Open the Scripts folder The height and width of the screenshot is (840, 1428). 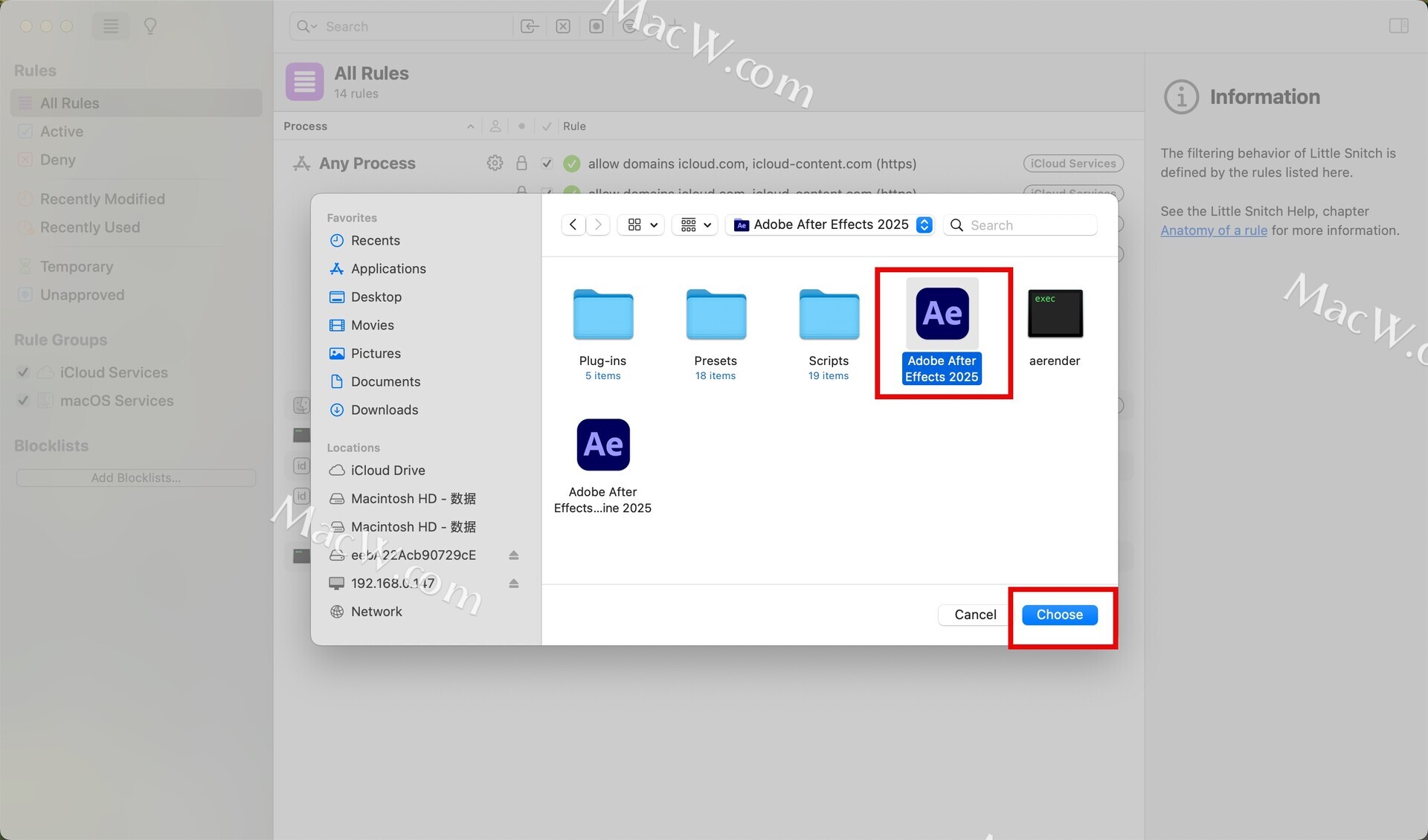pos(829,315)
